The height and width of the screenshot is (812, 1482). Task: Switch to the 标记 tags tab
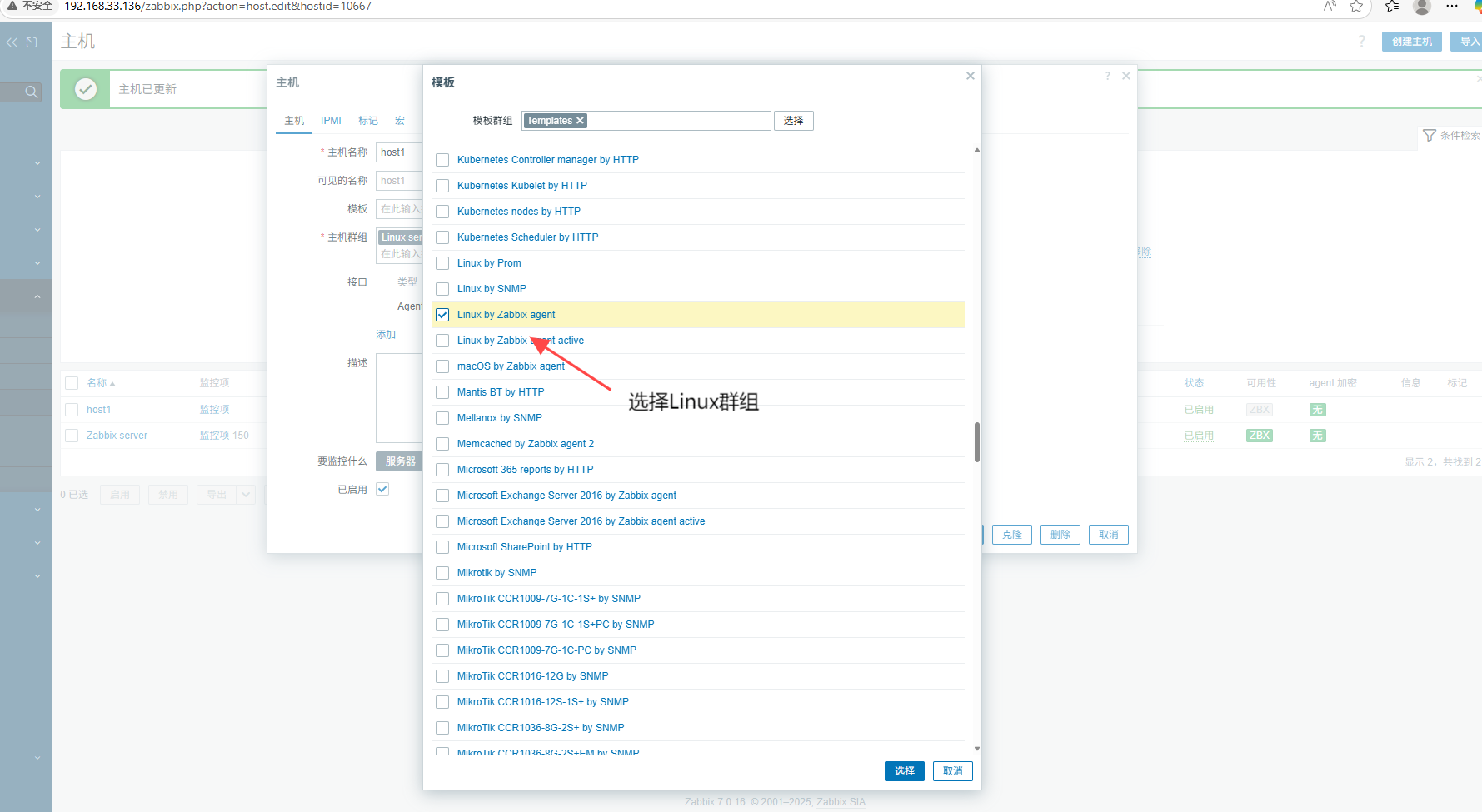pos(368,121)
